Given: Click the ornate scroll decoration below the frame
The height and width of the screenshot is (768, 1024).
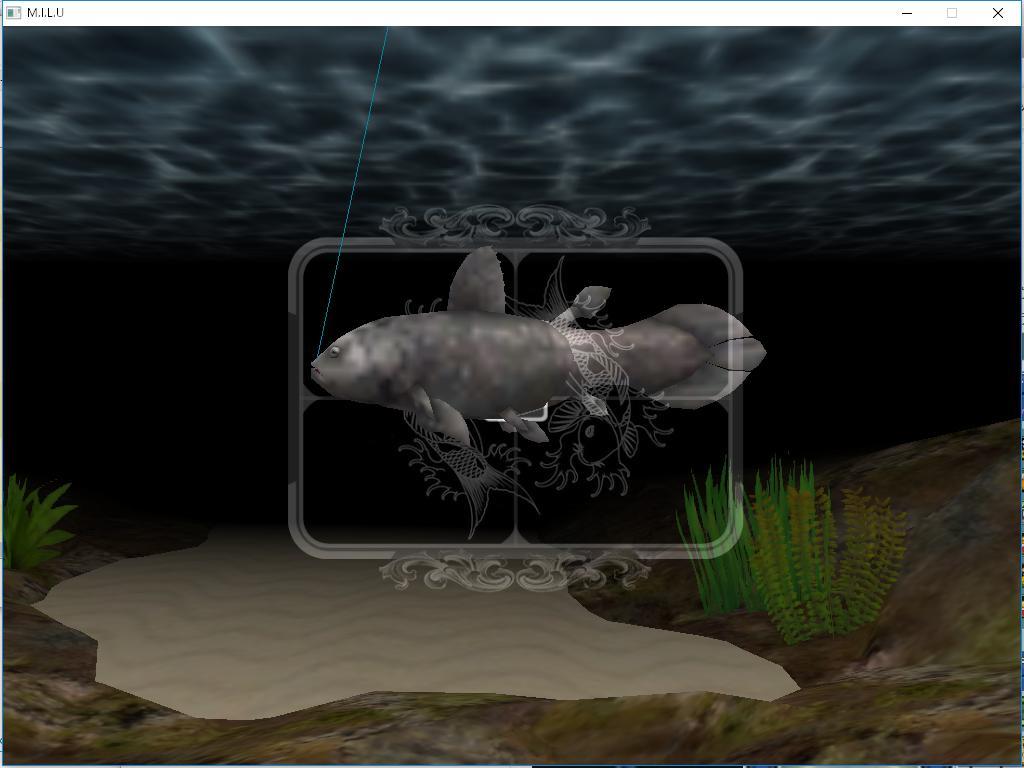Looking at the screenshot, I should (514, 572).
